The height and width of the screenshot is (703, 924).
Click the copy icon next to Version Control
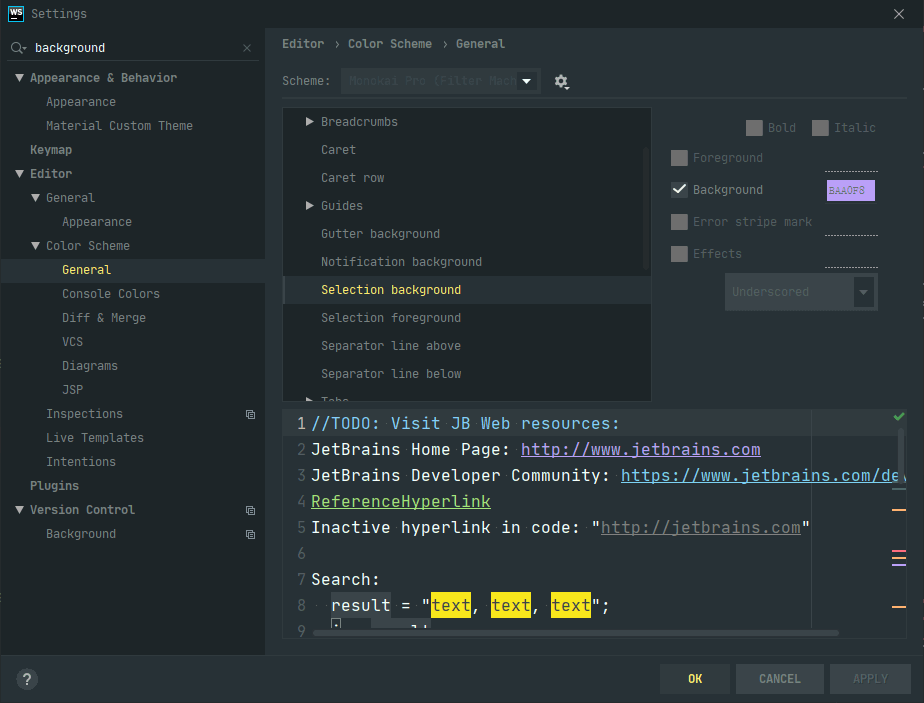[x=250, y=510]
